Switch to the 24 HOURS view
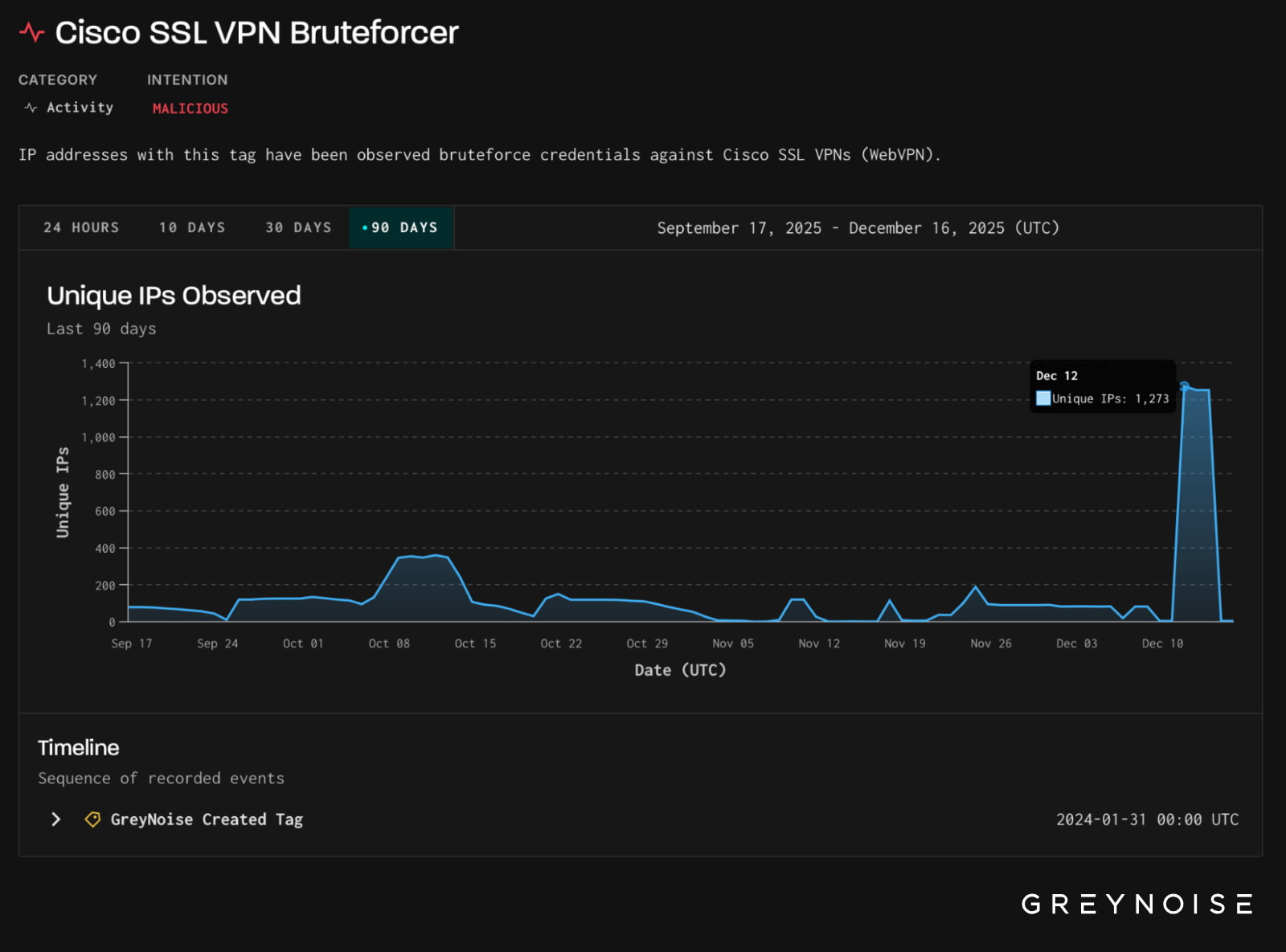Image resolution: width=1286 pixels, height=952 pixels. point(80,227)
